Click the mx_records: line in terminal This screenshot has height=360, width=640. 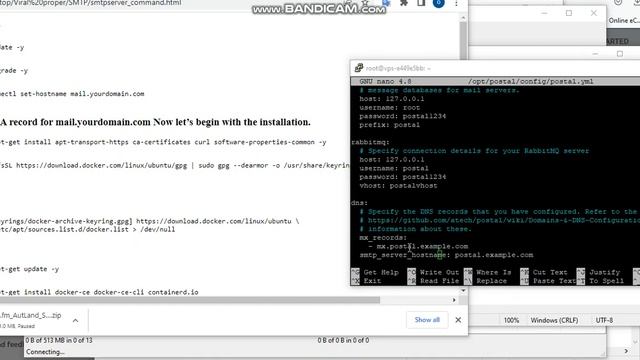(x=383, y=238)
